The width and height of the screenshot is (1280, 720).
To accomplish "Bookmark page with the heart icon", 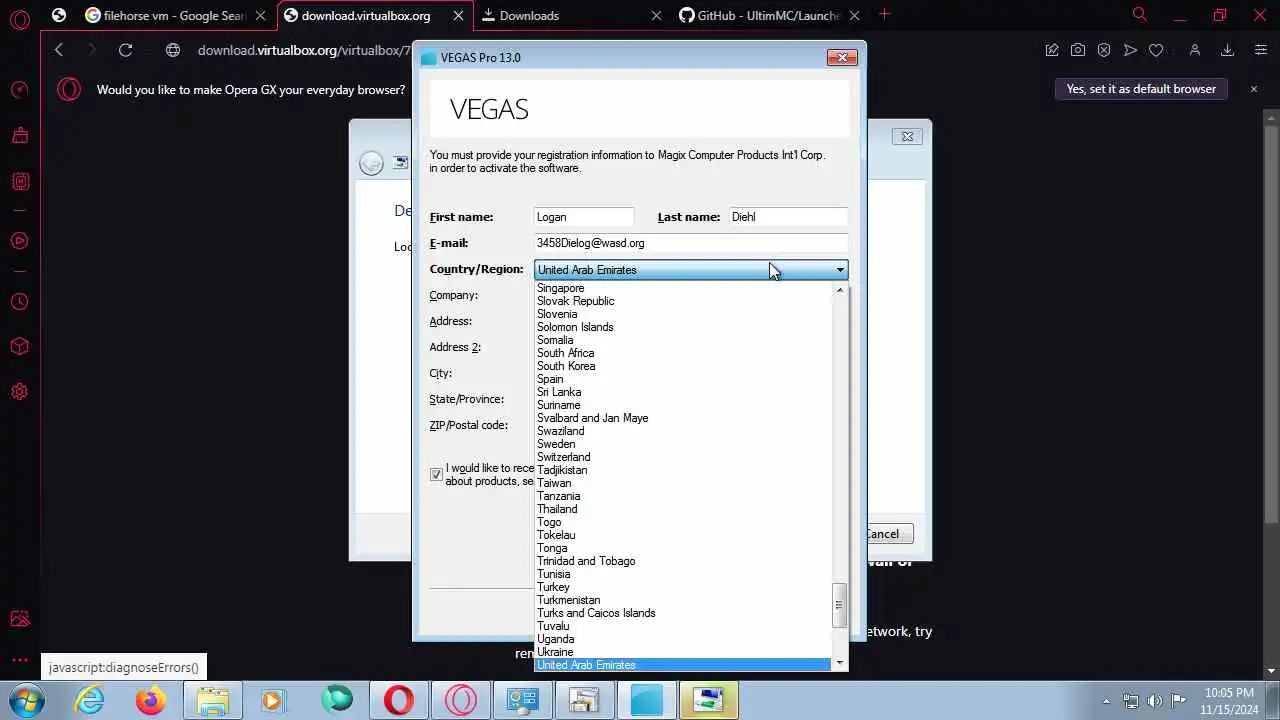I will [x=1156, y=50].
